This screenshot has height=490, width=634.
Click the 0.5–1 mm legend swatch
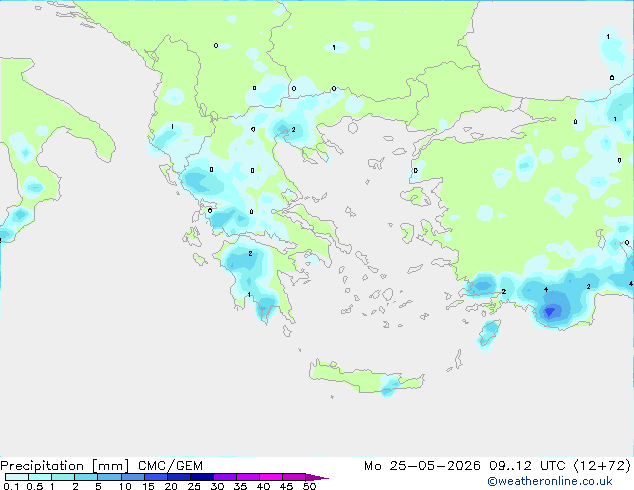click(40, 477)
